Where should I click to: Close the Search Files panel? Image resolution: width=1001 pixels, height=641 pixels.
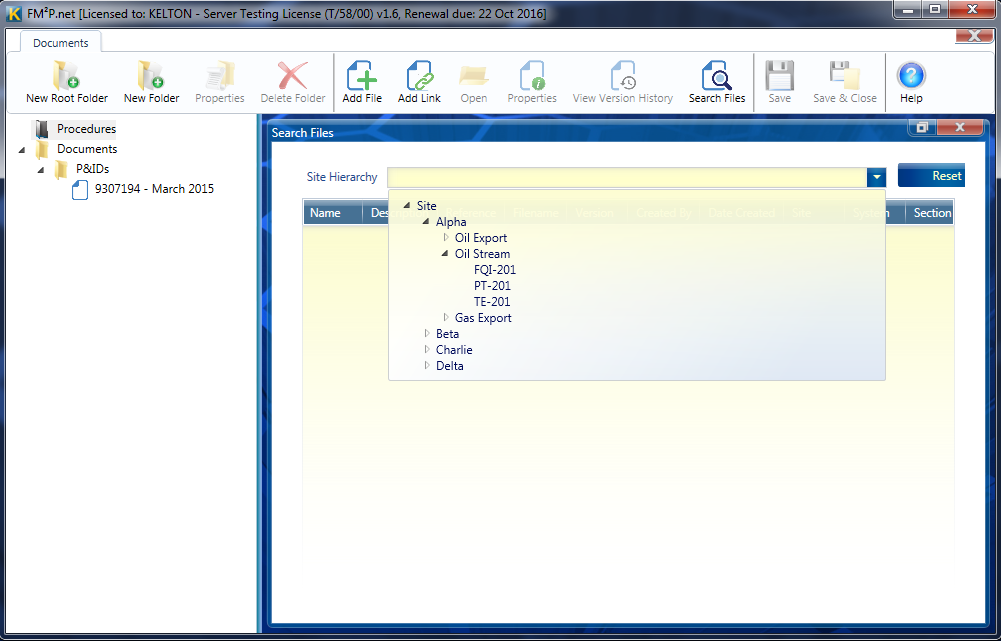tap(960, 127)
